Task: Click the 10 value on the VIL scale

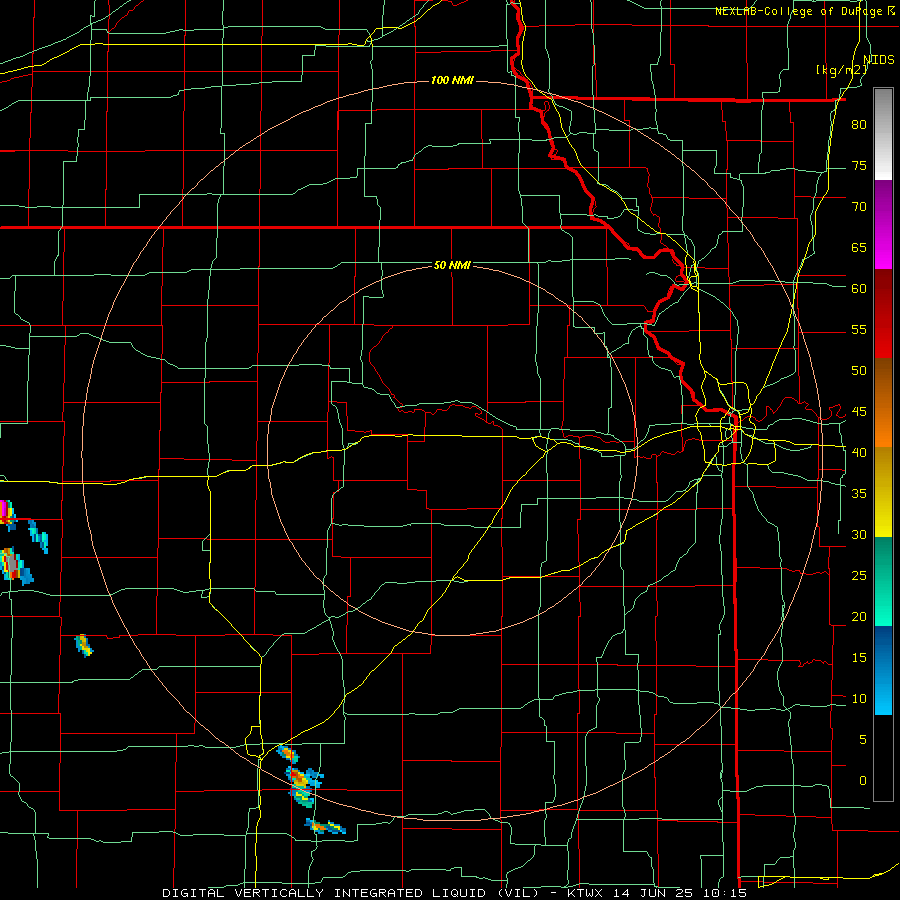Action: (x=859, y=699)
